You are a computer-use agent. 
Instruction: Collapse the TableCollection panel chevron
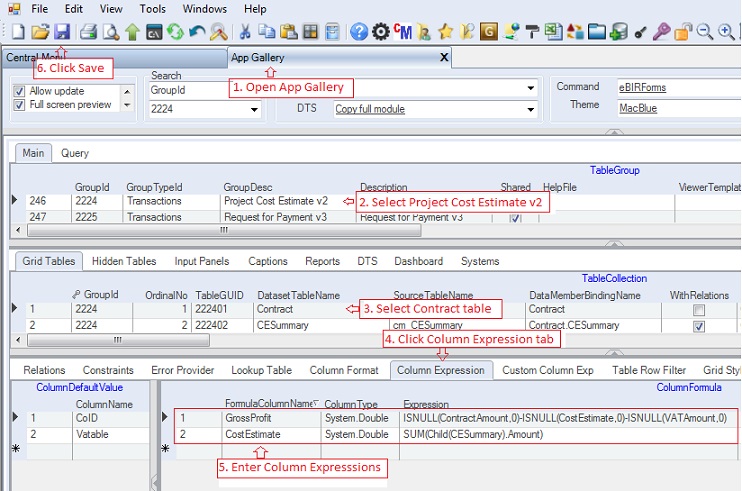614,353
